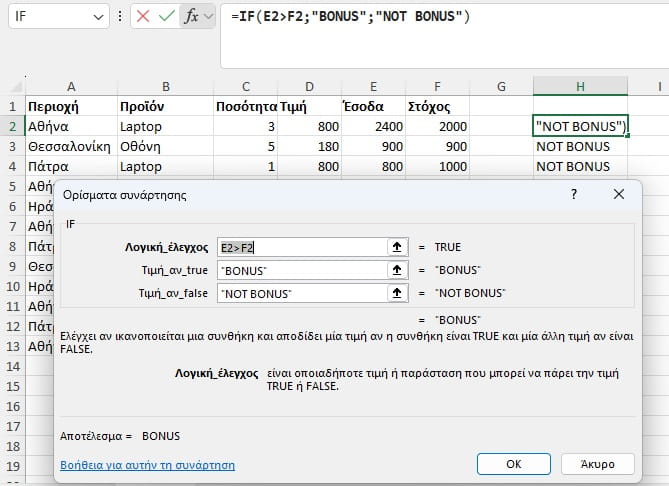669x486 pixels.
Task: Select row 4 header
Action: click(x=13, y=166)
